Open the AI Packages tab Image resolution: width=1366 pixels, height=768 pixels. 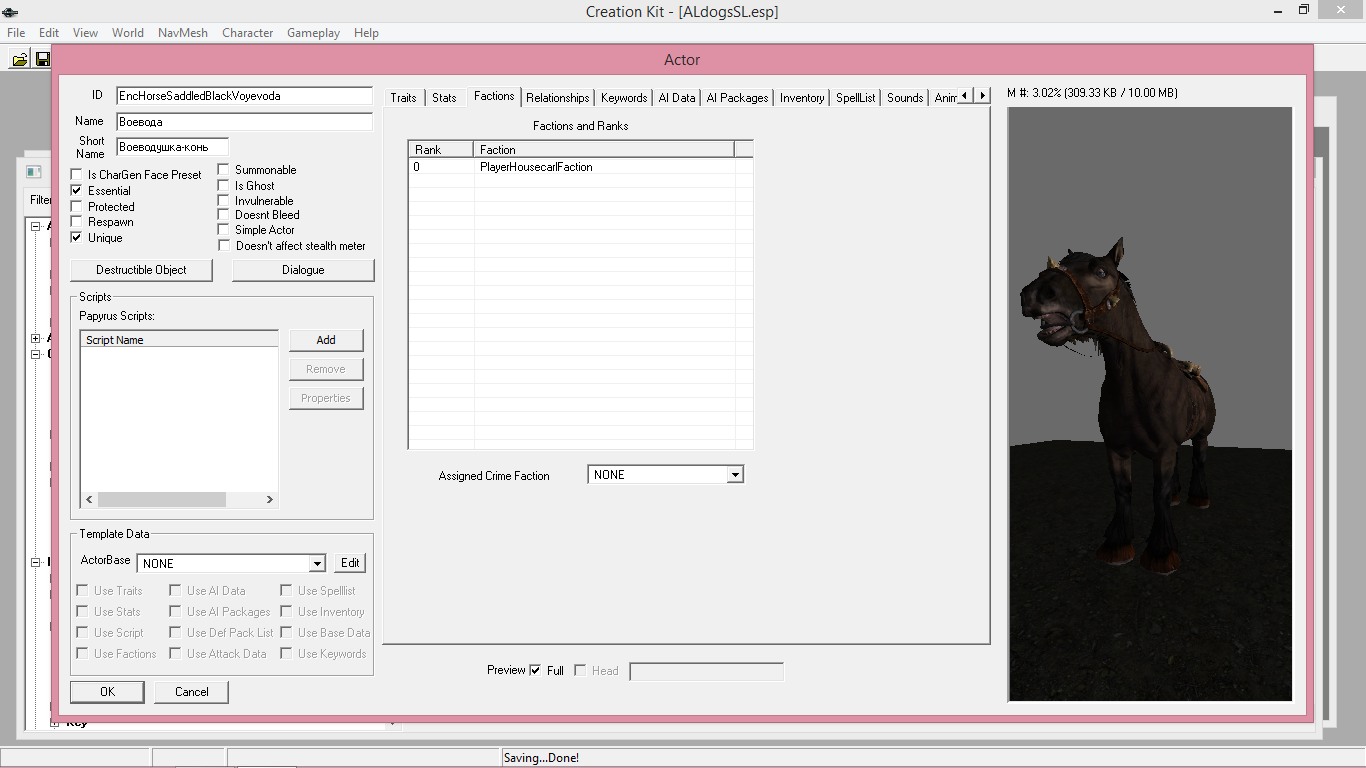point(737,98)
